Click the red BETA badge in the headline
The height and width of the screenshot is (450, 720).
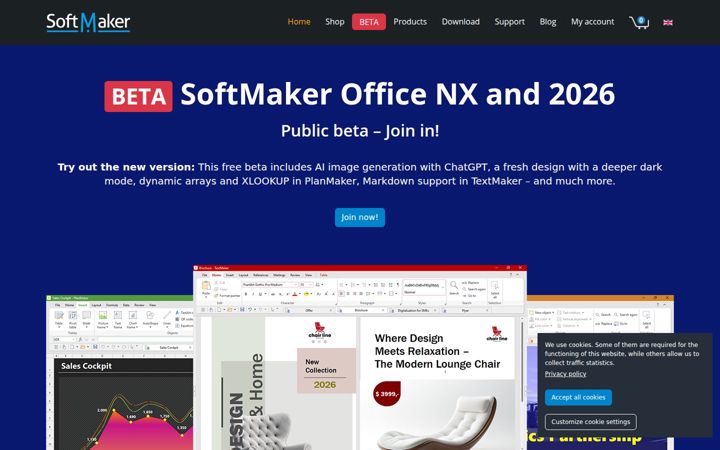(138, 96)
